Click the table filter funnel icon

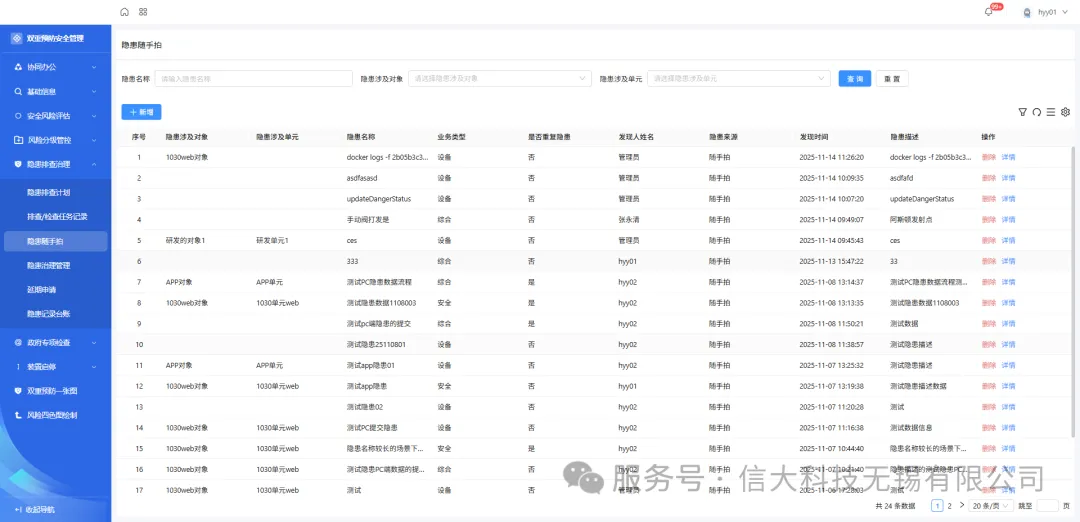[x=1022, y=112]
